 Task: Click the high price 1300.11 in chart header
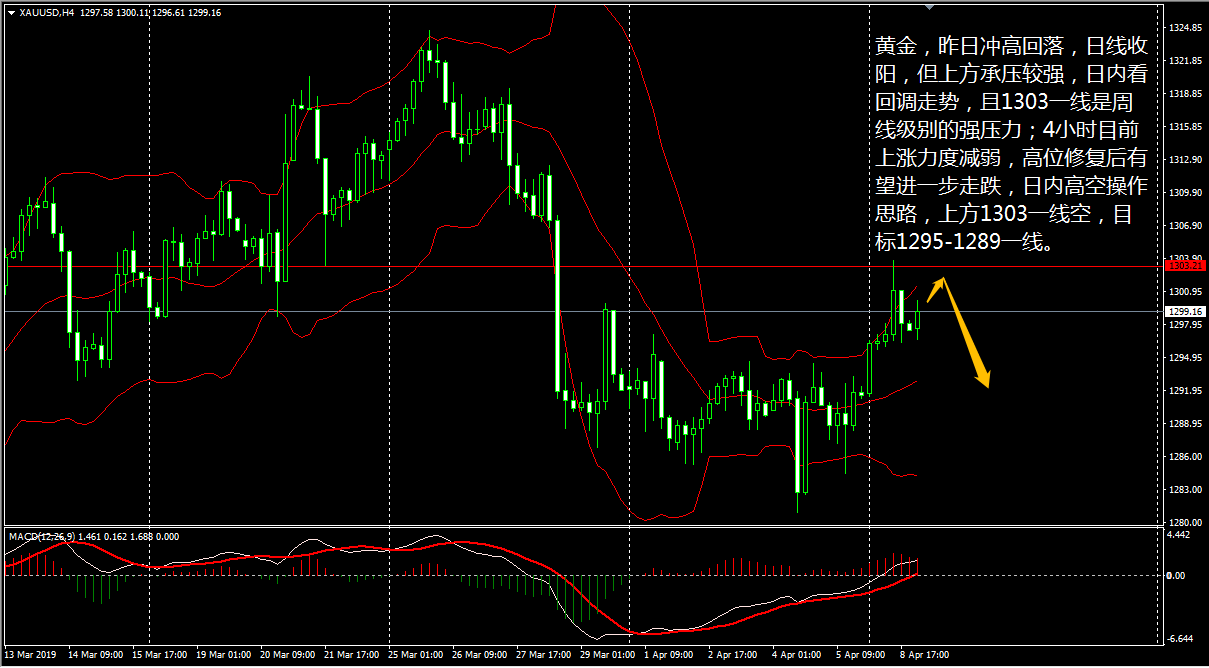point(131,13)
